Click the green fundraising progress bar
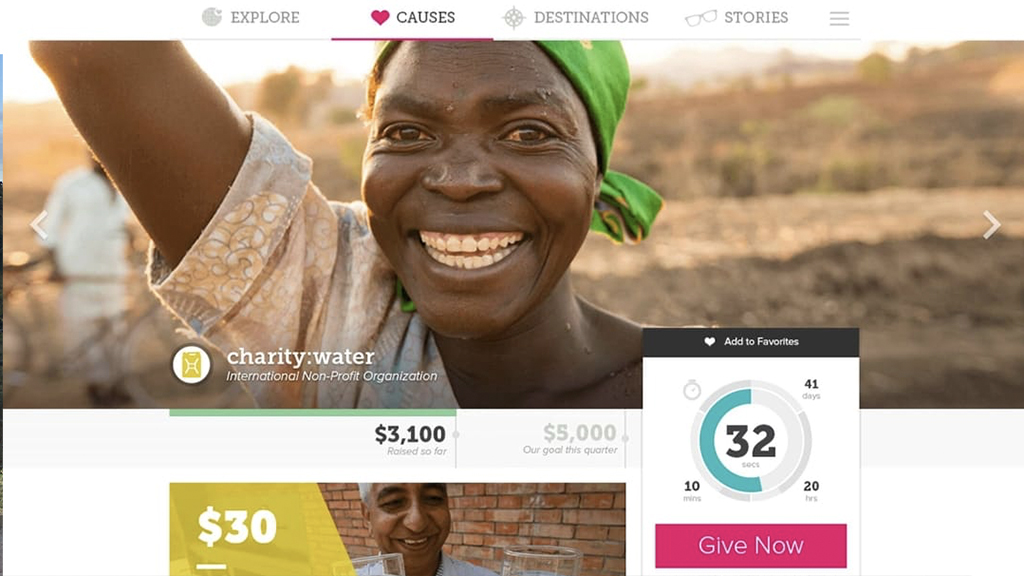1024x576 pixels. pos(313,412)
